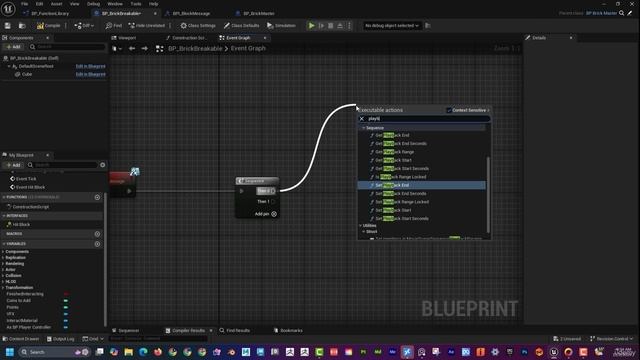Open the Asset menu
This screenshot has height=360, width=640.
tap(56, 4)
